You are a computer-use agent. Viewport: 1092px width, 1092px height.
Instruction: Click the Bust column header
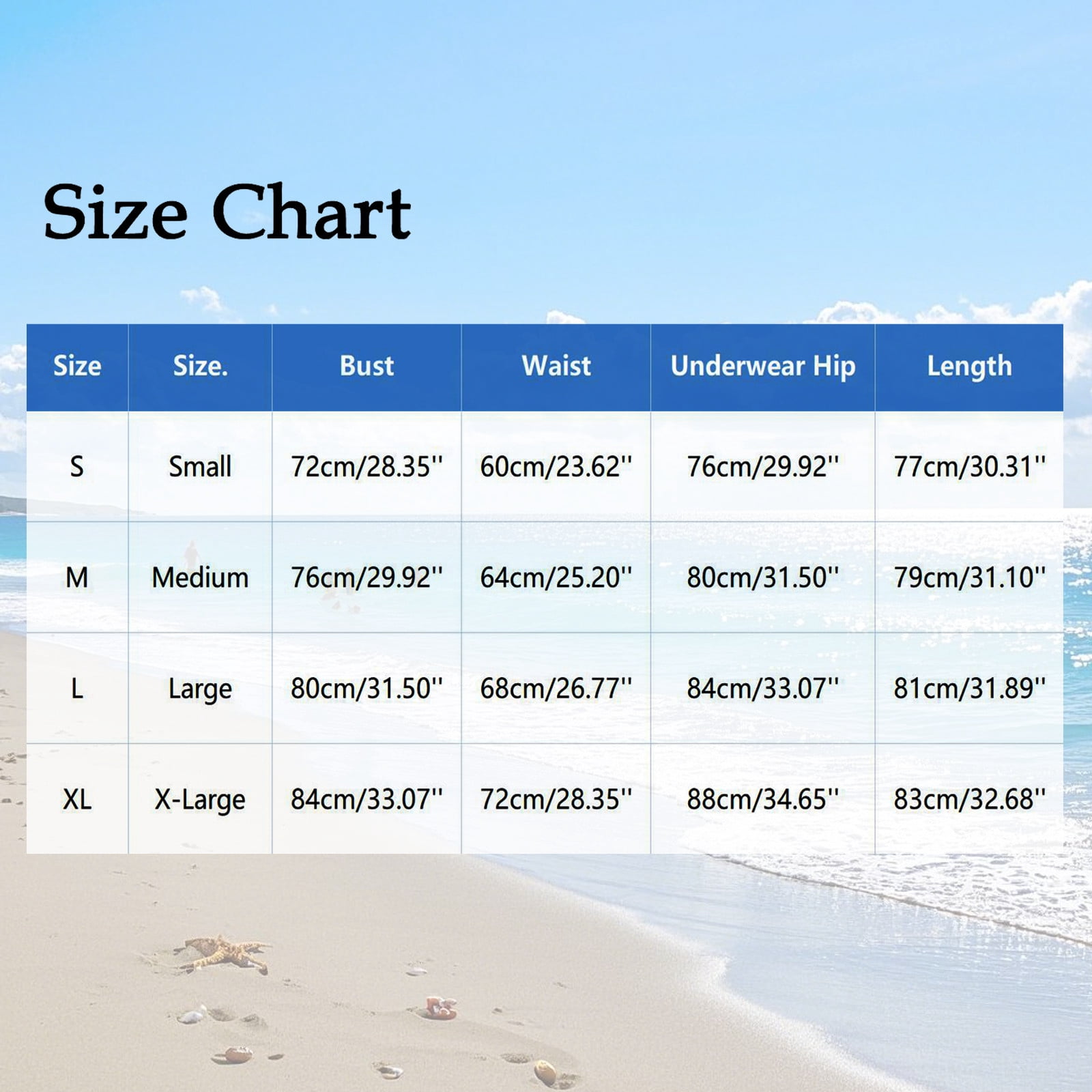coord(367,367)
